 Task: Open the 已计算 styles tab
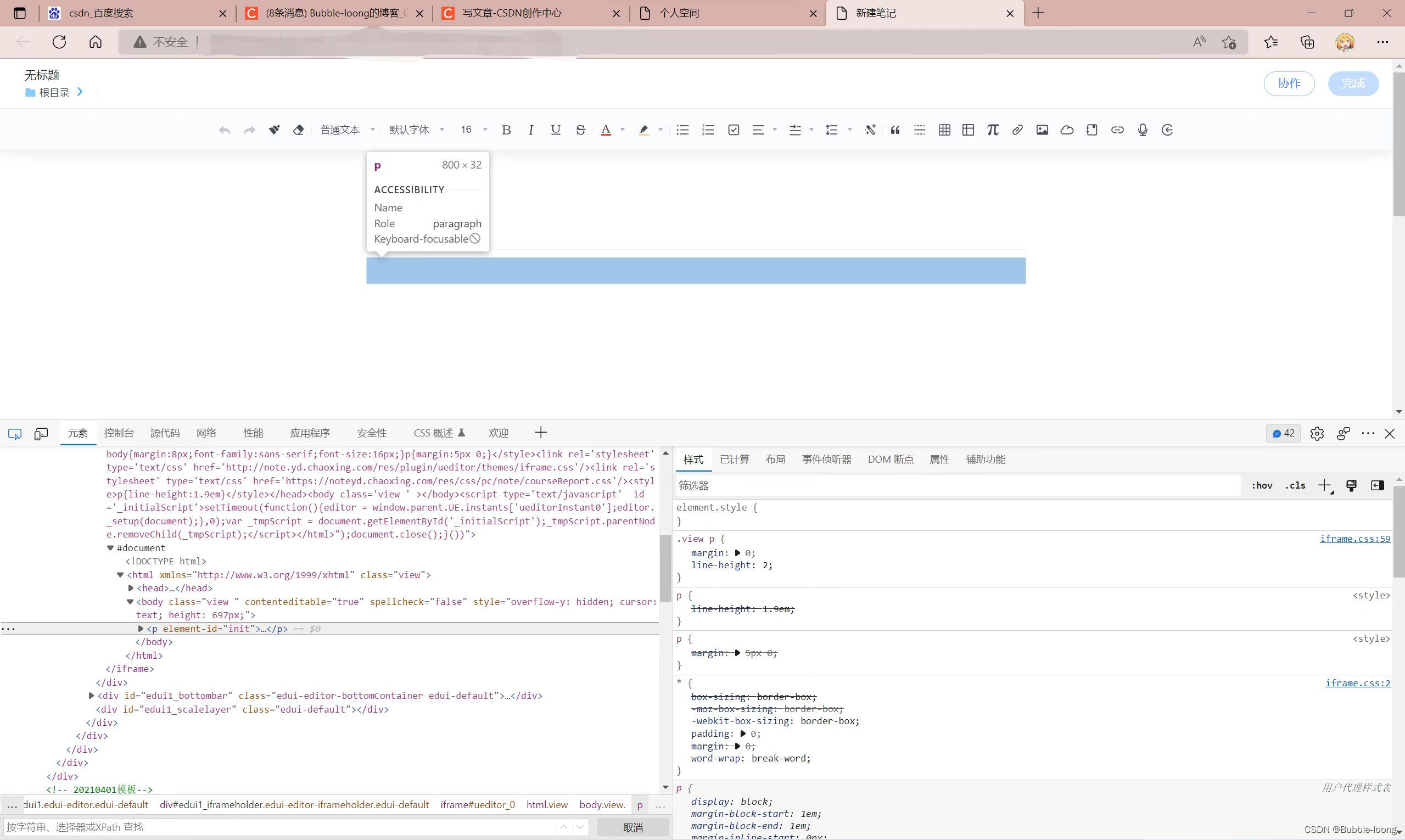[734, 460]
